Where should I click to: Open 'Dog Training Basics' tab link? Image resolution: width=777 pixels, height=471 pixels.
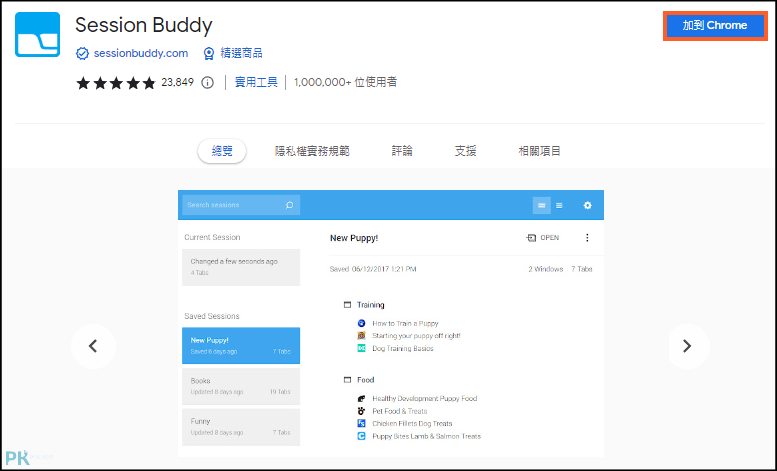403,349
